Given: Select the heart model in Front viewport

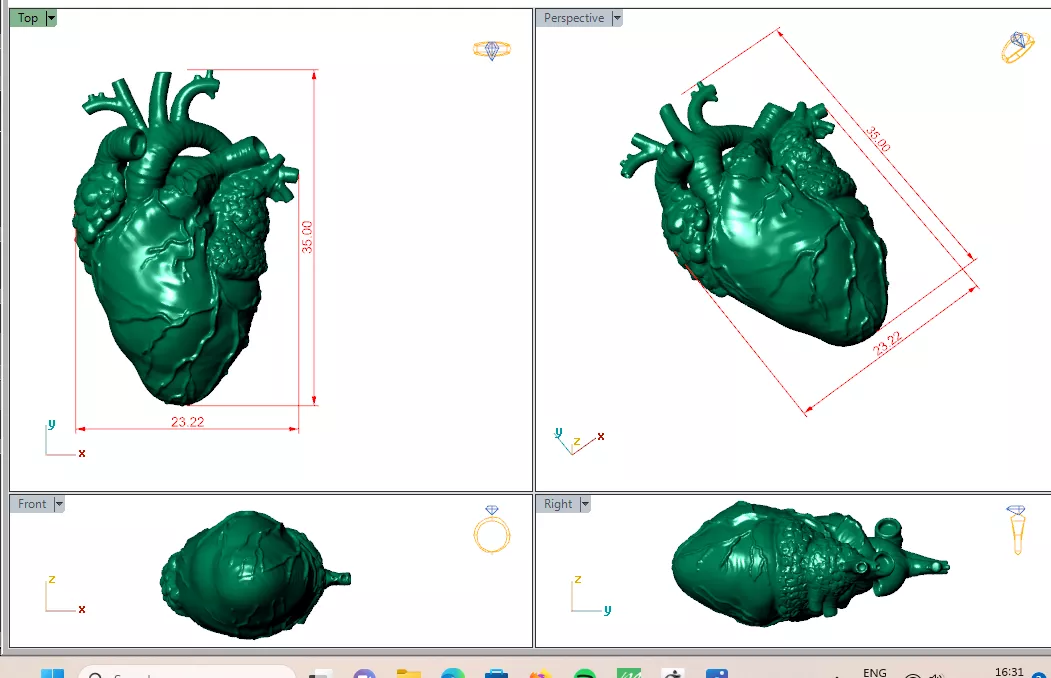Looking at the screenshot, I should pos(255,574).
